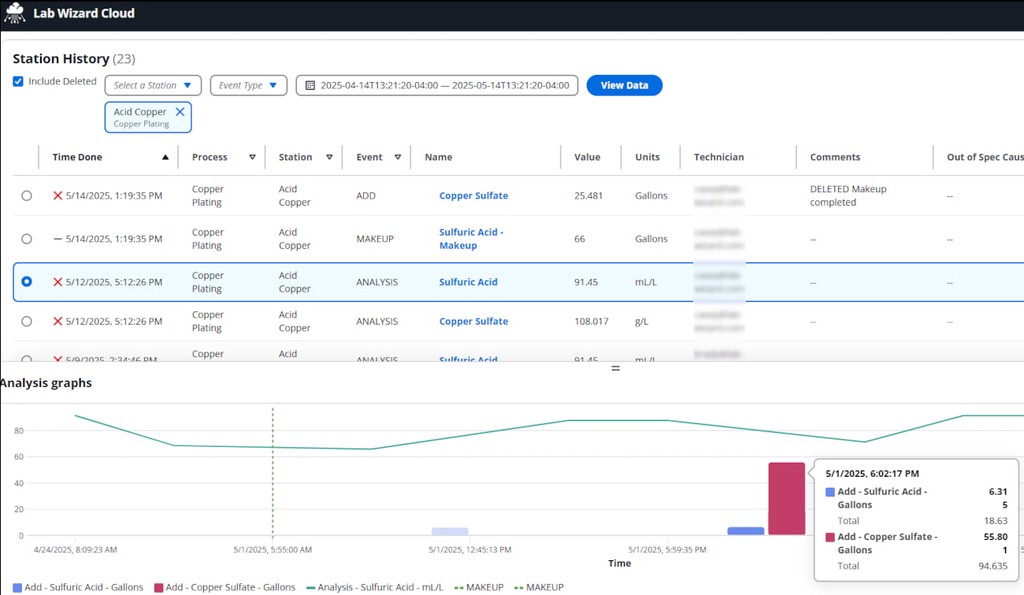Screen dimensions: 1024x595
Task: Click the View Data button
Action: pos(624,86)
